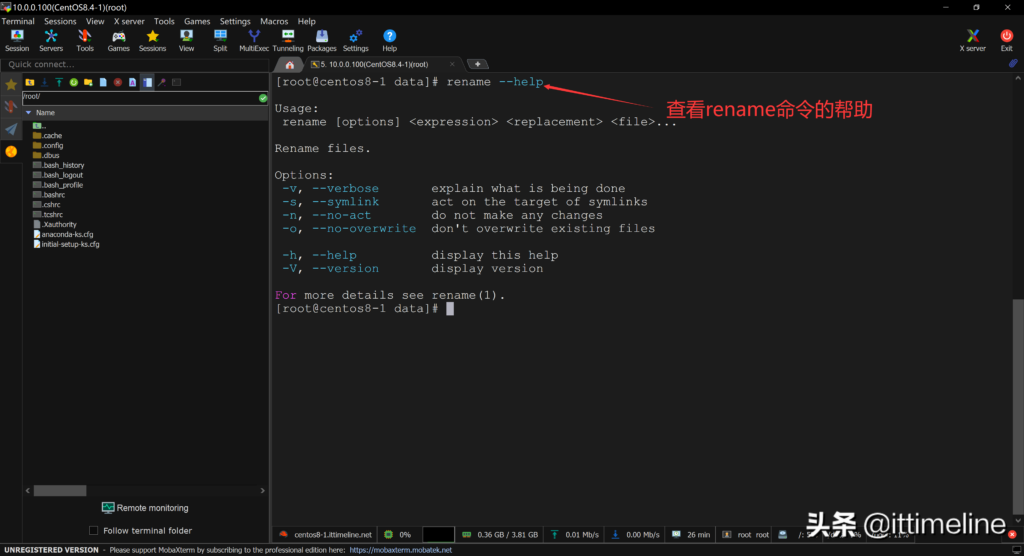Click the Servers toolbar icon

51,40
